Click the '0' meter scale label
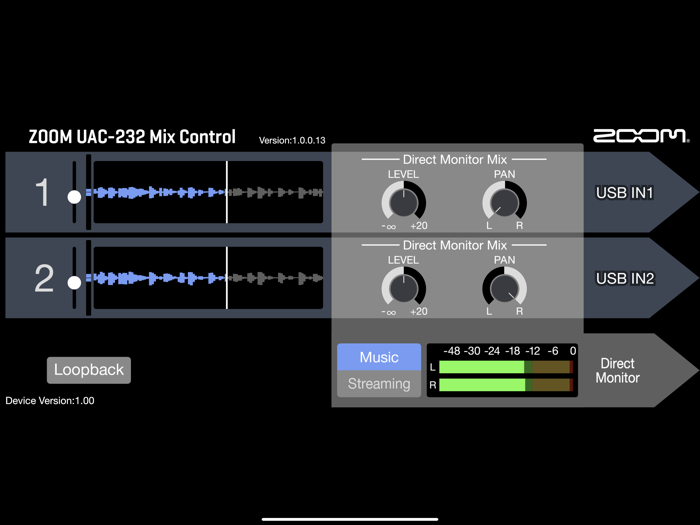This screenshot has height=525, width=700. click(573, 351)
